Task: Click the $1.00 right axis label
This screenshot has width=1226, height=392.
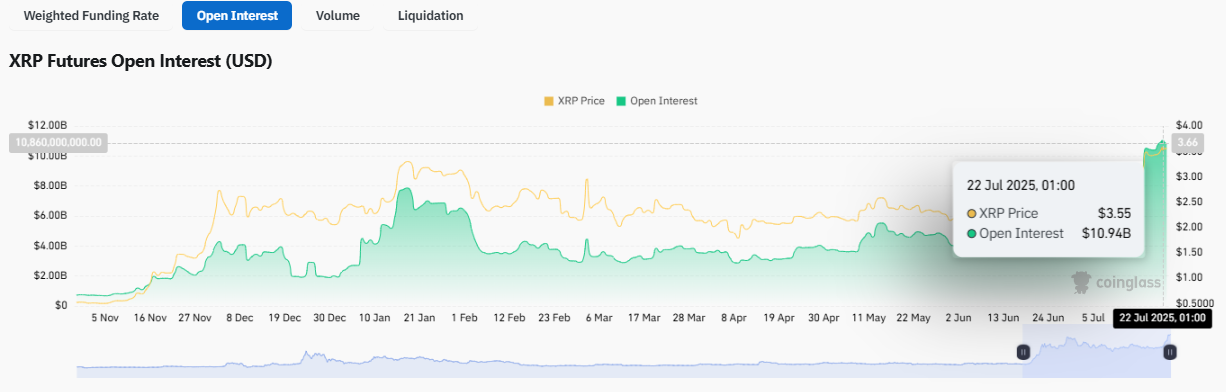Action: [1189, 278]
